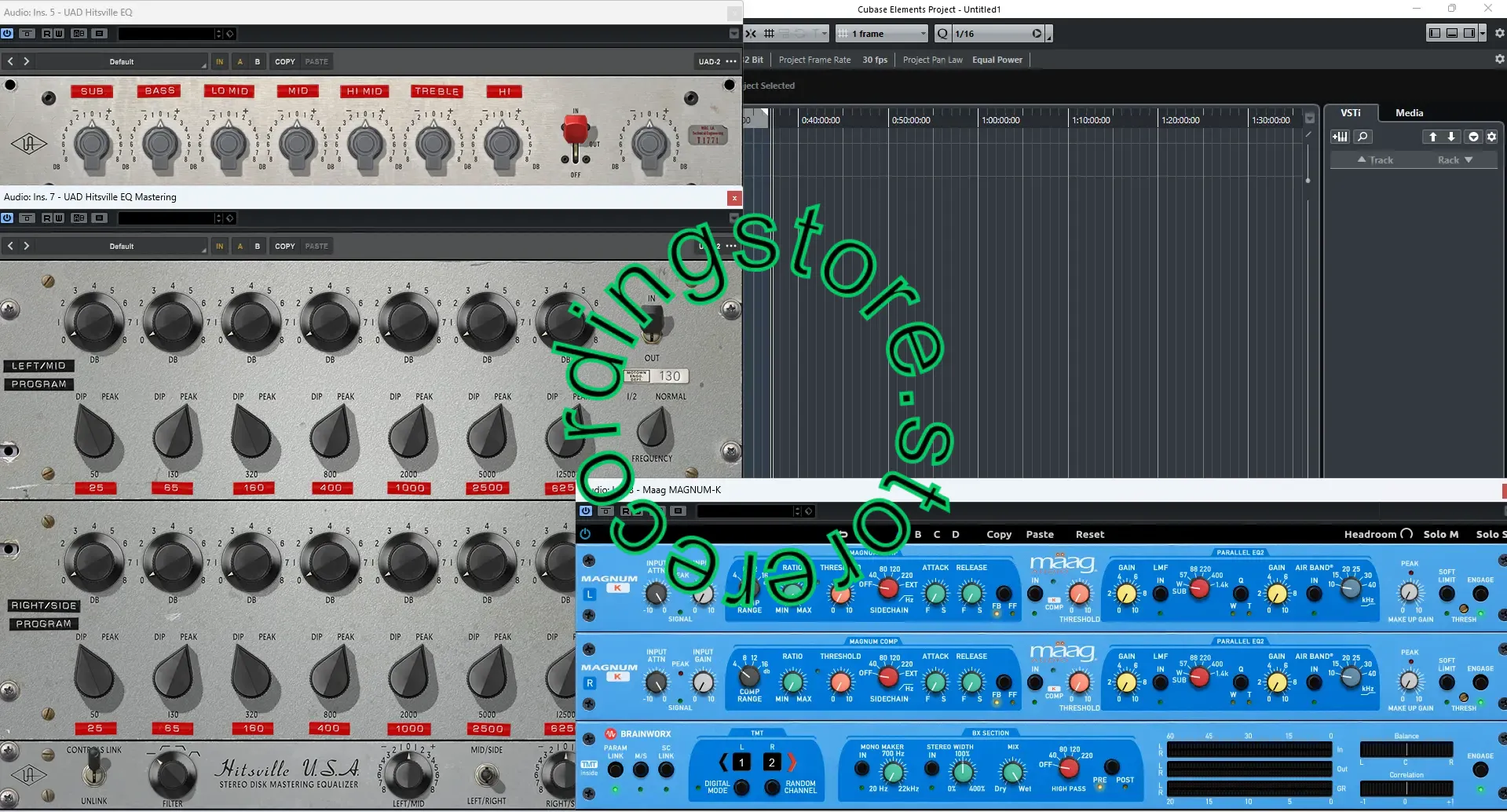
Task: Toggle IN button on Hitsville EQ Mastering toolbar
Action: pyautogui.click(x=219, y=246)
